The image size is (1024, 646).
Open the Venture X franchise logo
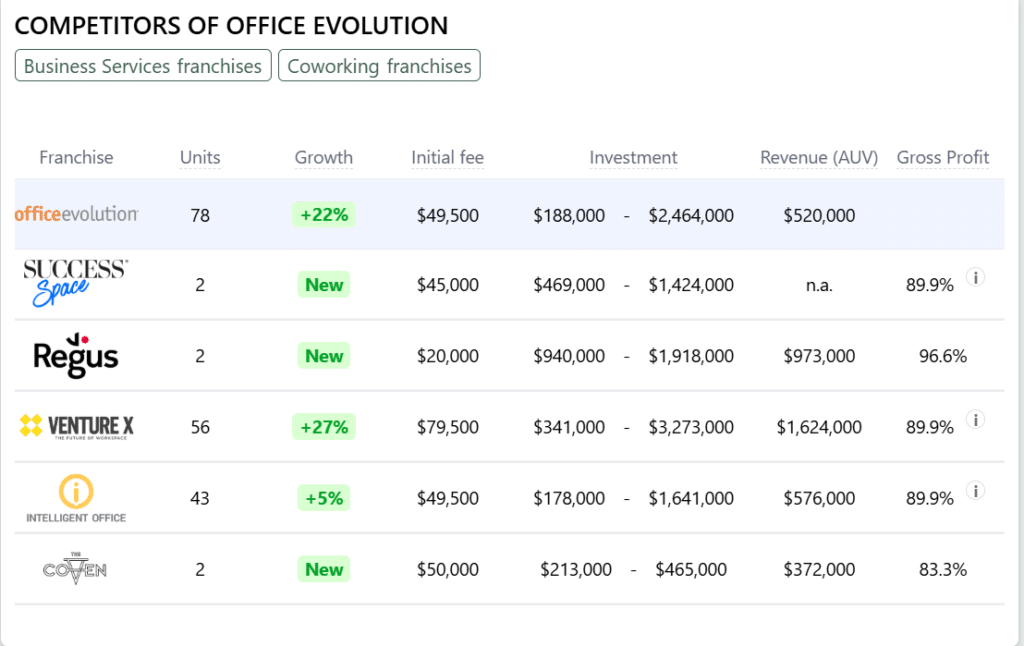click(76, 427)
